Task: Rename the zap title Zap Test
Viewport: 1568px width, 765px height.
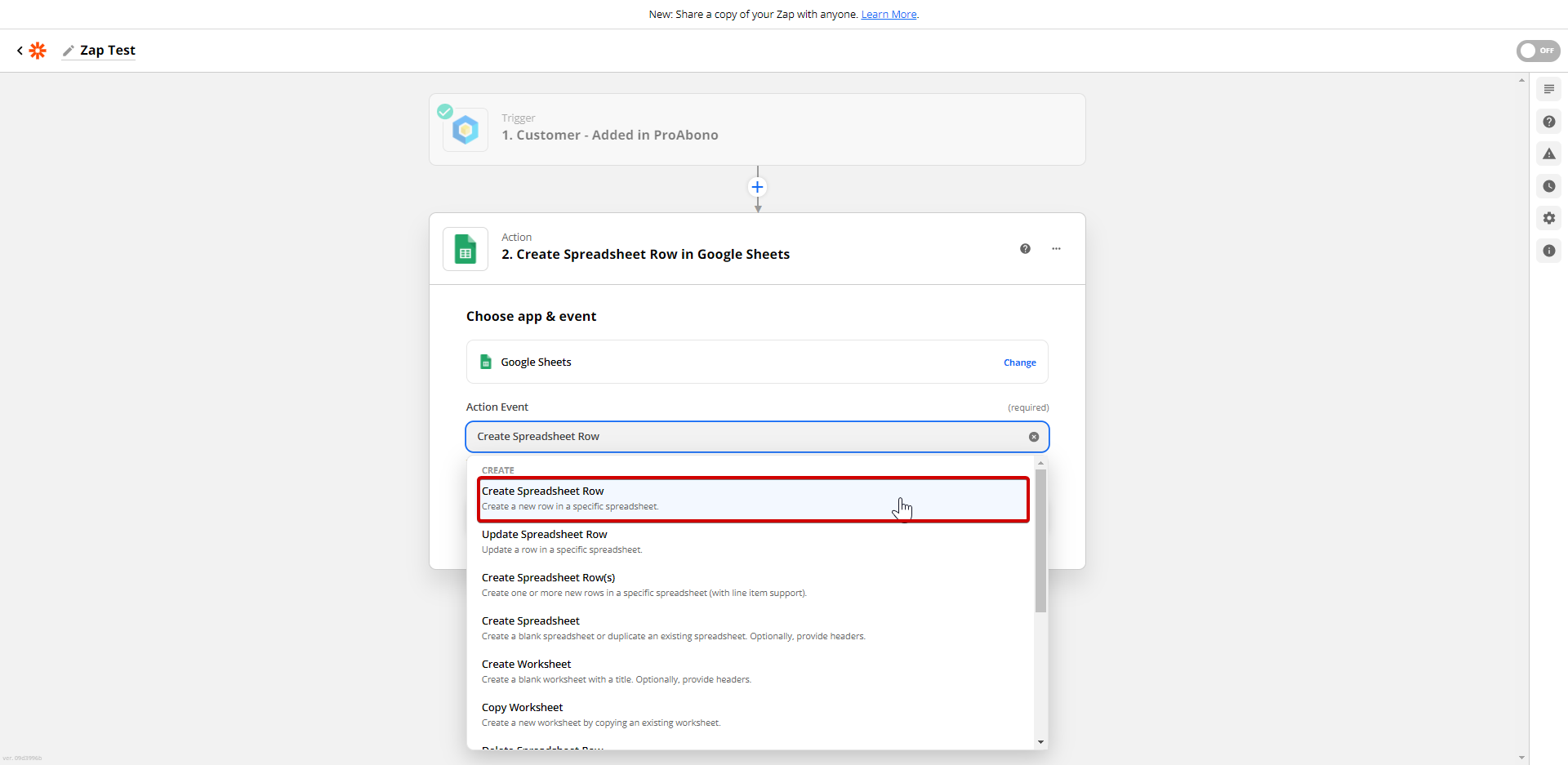Action: tap(108, 51)
